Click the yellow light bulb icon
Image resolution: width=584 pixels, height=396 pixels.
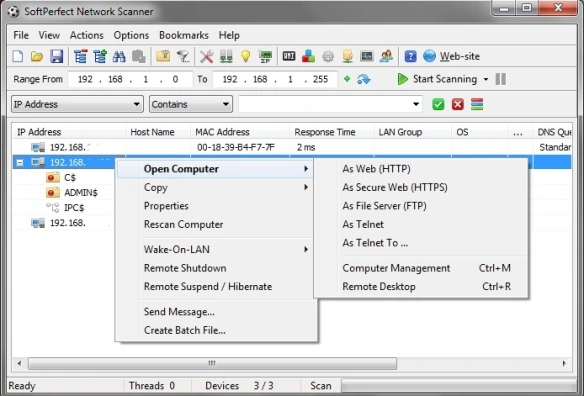click(x=245, y=56)
